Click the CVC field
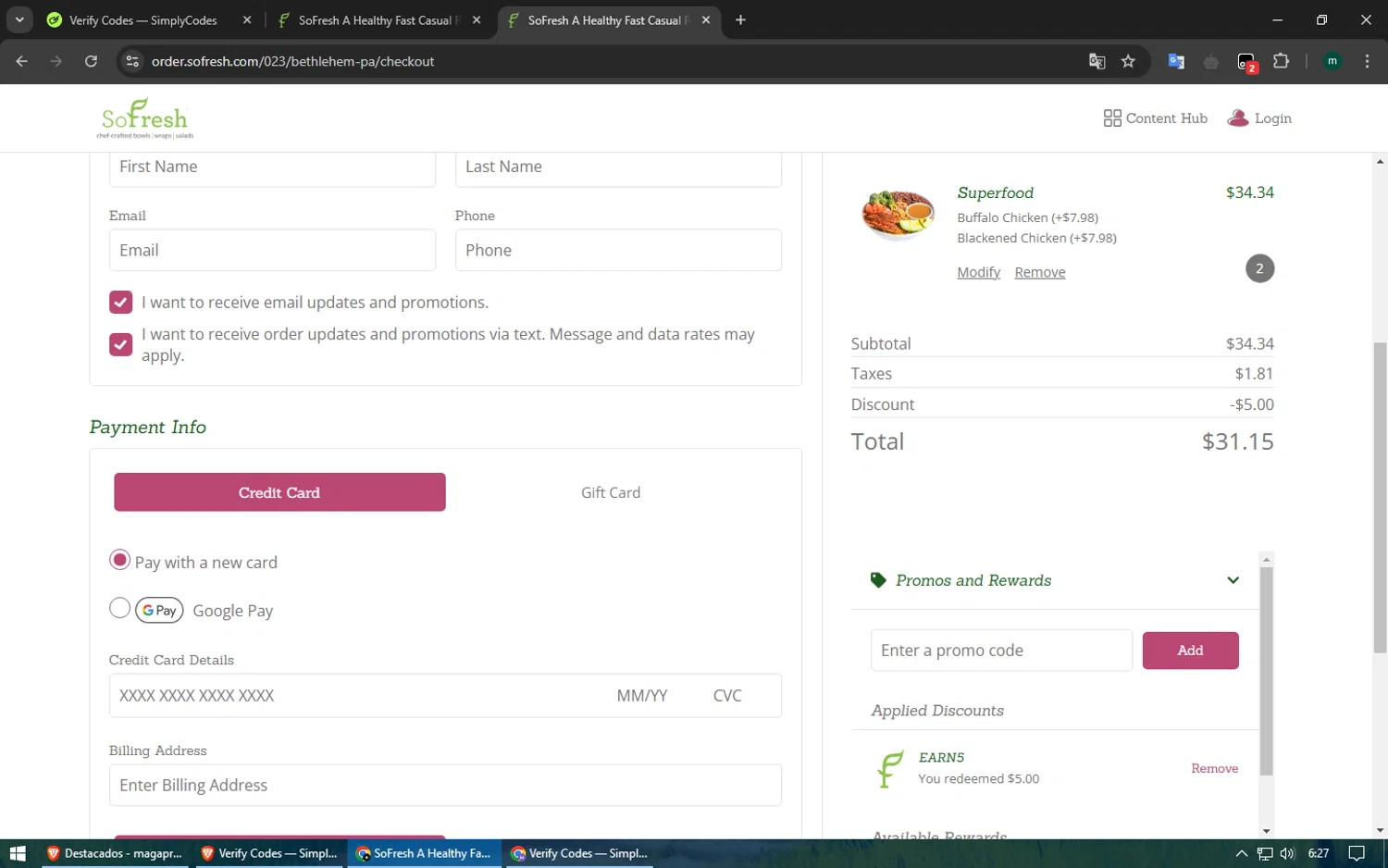The height and width of the screenshot is (868, 1388). (x=727, y=696)
